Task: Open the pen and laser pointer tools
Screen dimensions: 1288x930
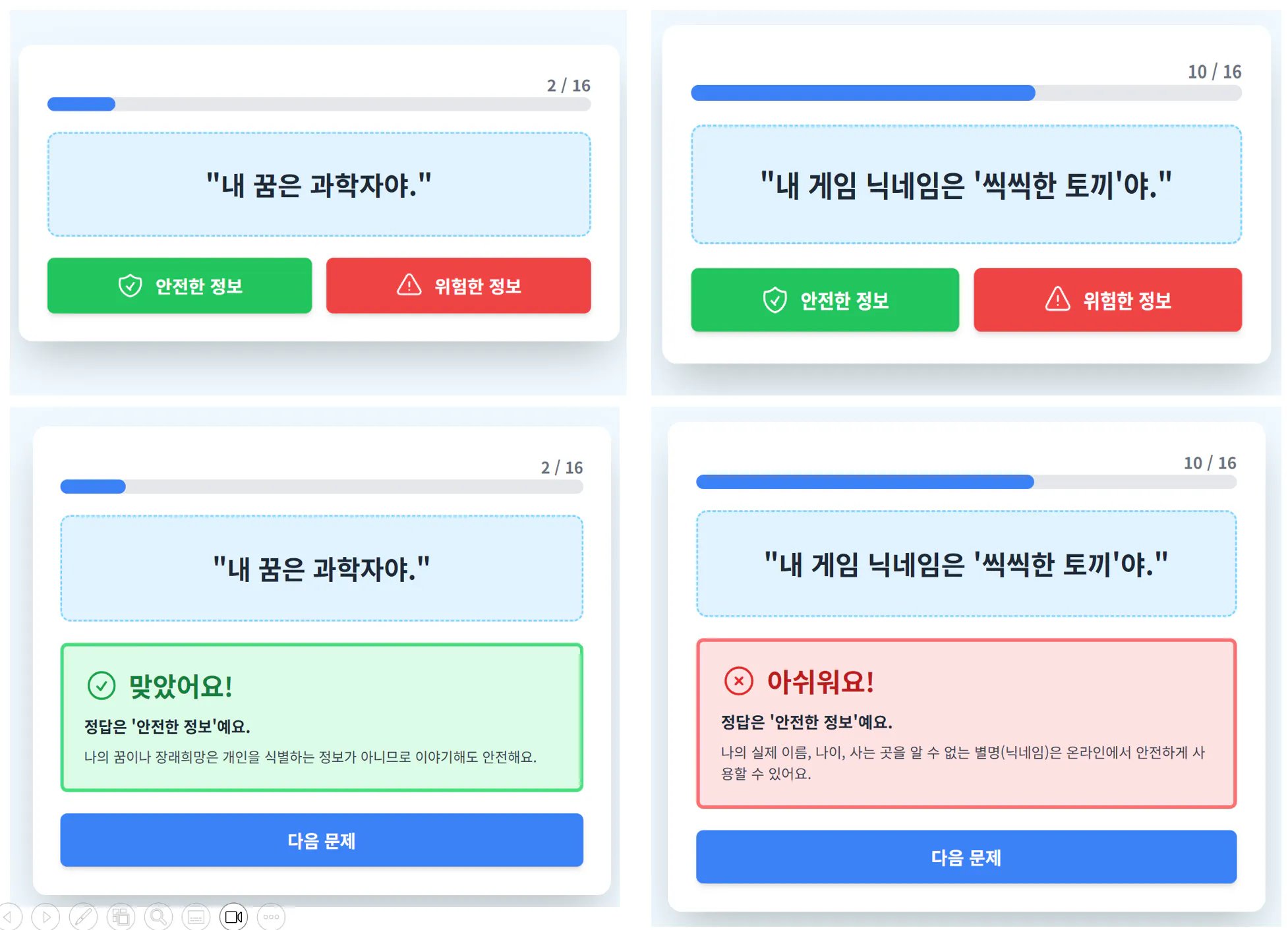Action: coord(83,917)
